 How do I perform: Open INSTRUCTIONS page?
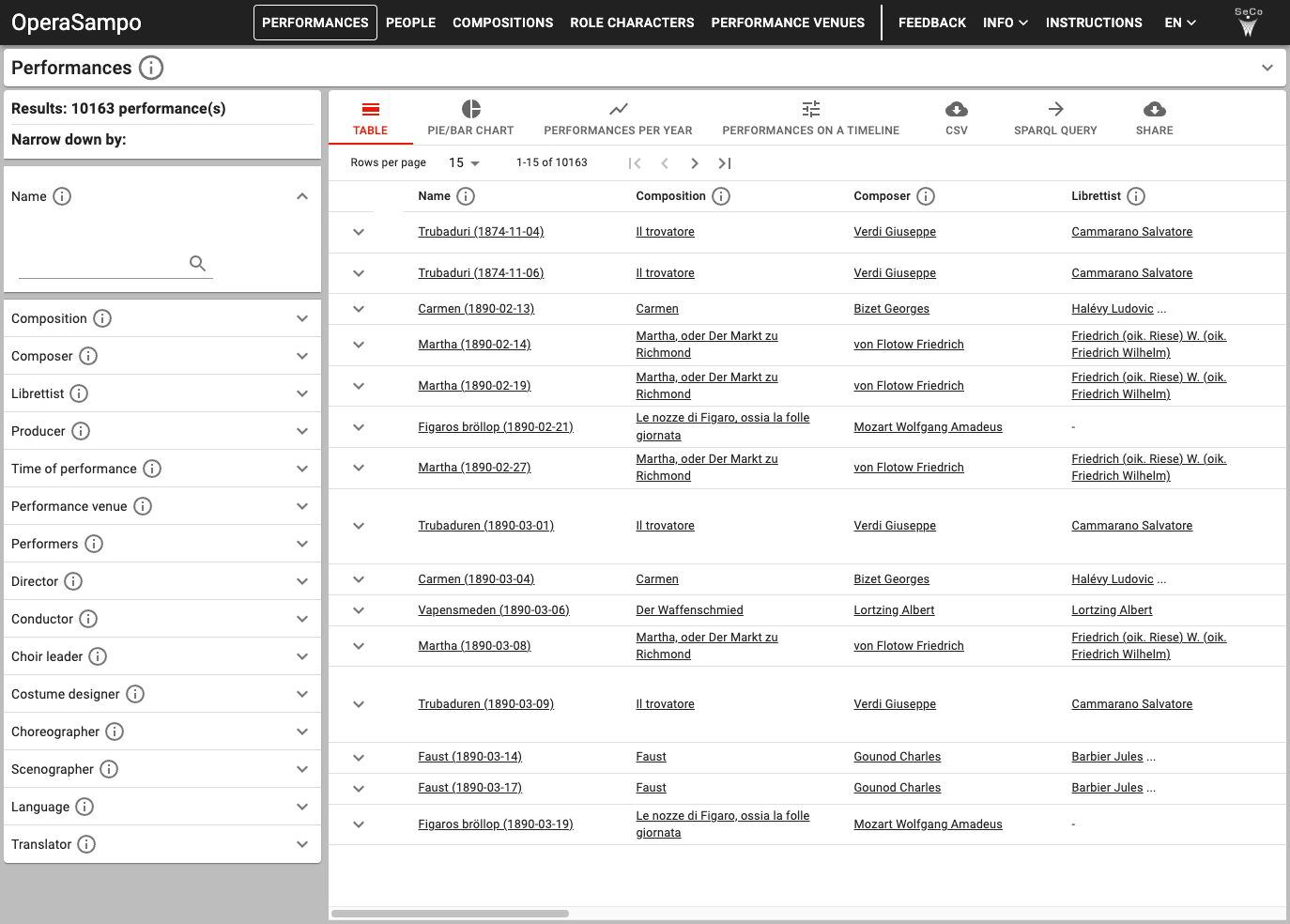[x=1094, y=23]
